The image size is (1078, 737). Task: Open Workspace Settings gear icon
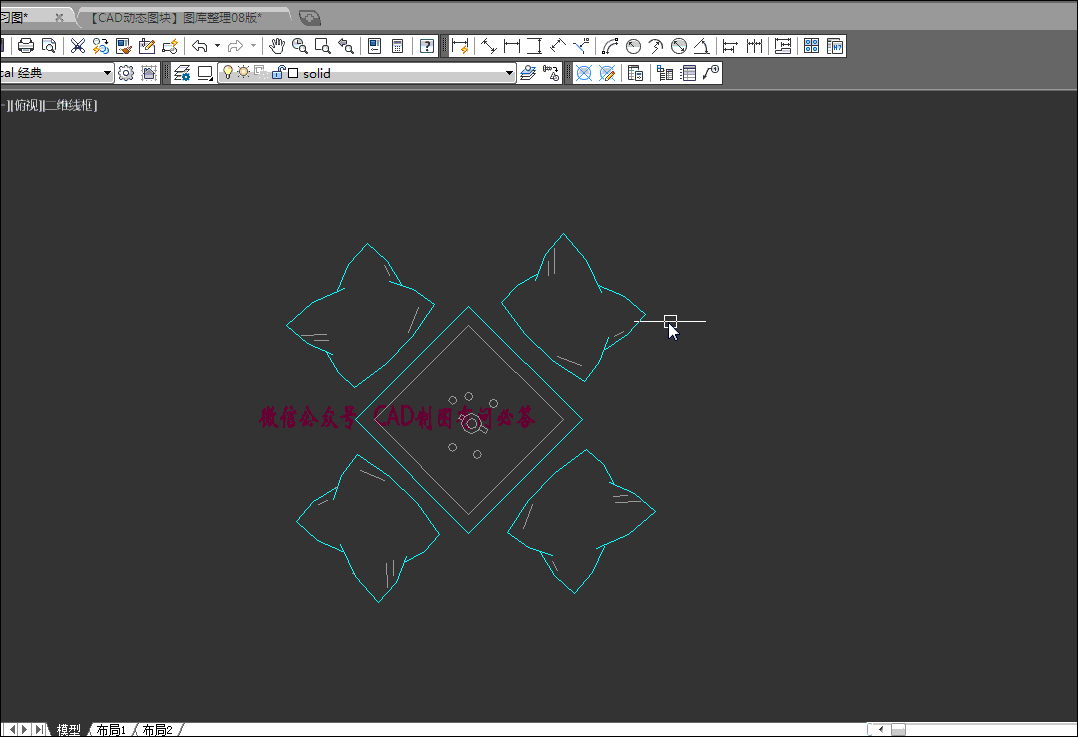[x=126, y=73]
